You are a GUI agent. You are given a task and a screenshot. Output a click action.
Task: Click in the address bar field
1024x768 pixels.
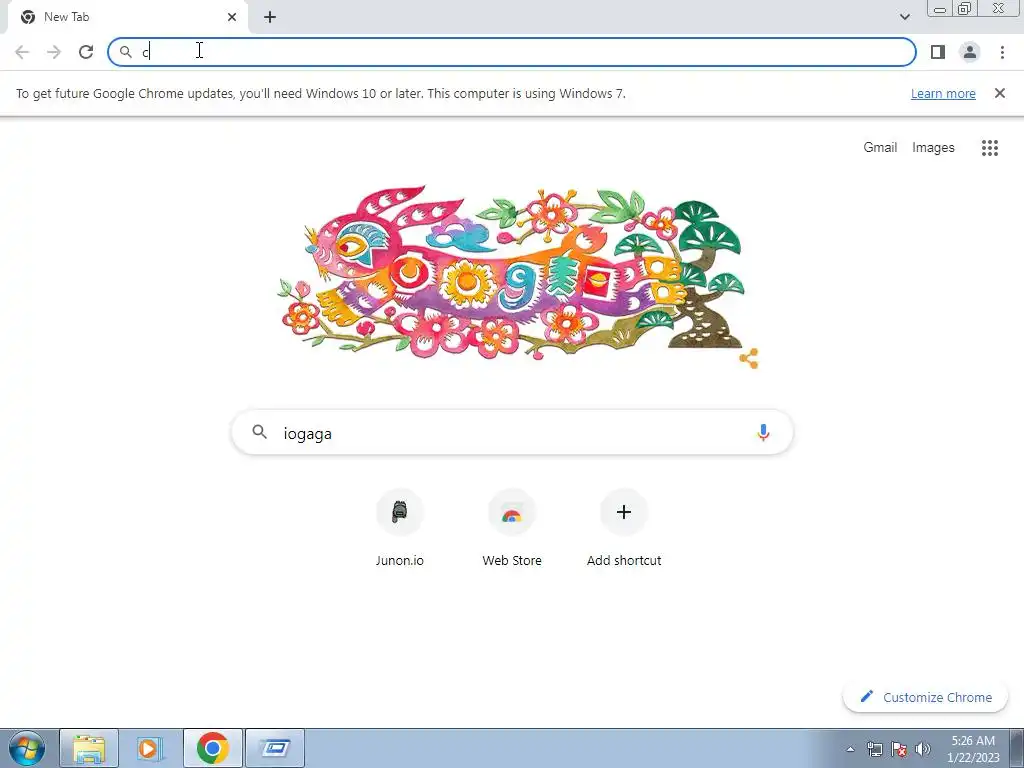[512, 52]
